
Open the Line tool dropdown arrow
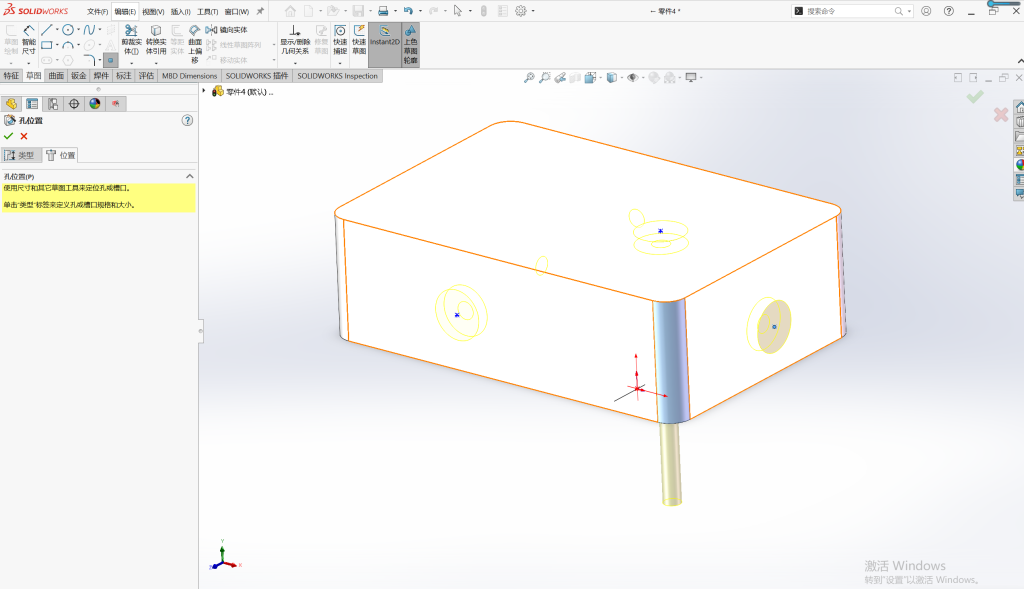click(x=57, y=30)
